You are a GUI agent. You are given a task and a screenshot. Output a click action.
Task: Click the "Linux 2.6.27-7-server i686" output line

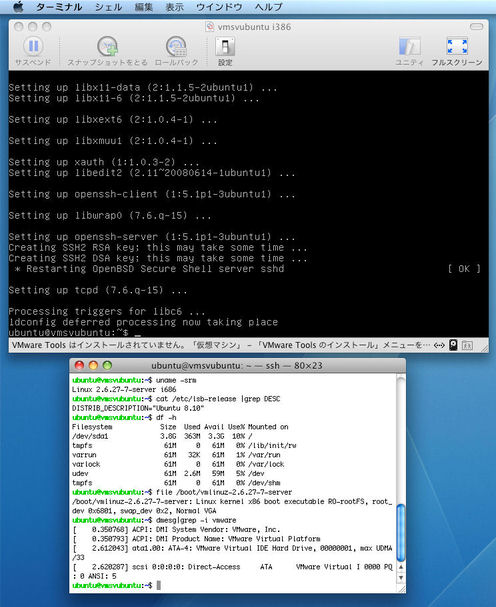(124, 389)
